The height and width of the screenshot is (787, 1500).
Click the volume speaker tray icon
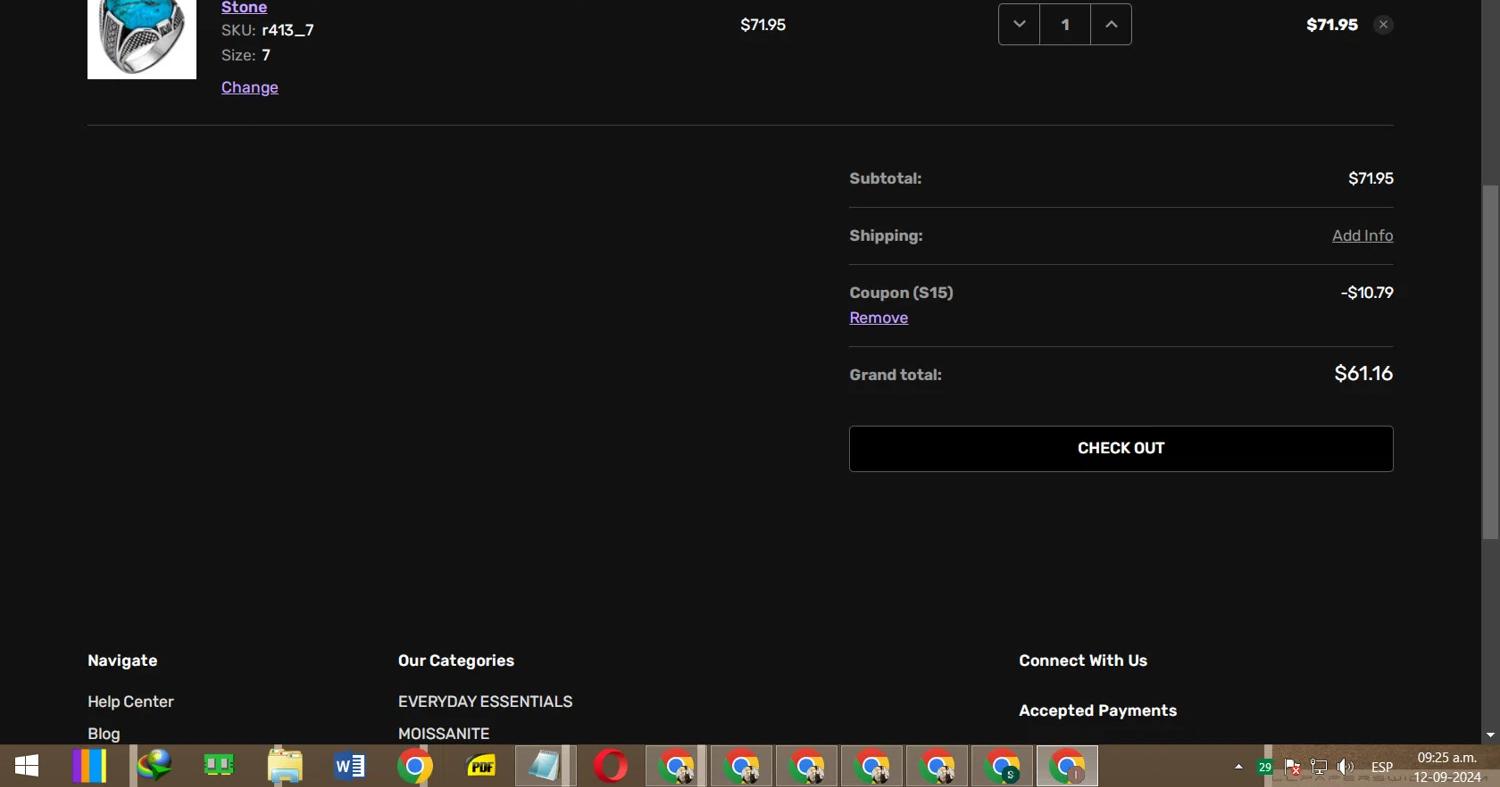[x=1346, y=767]
